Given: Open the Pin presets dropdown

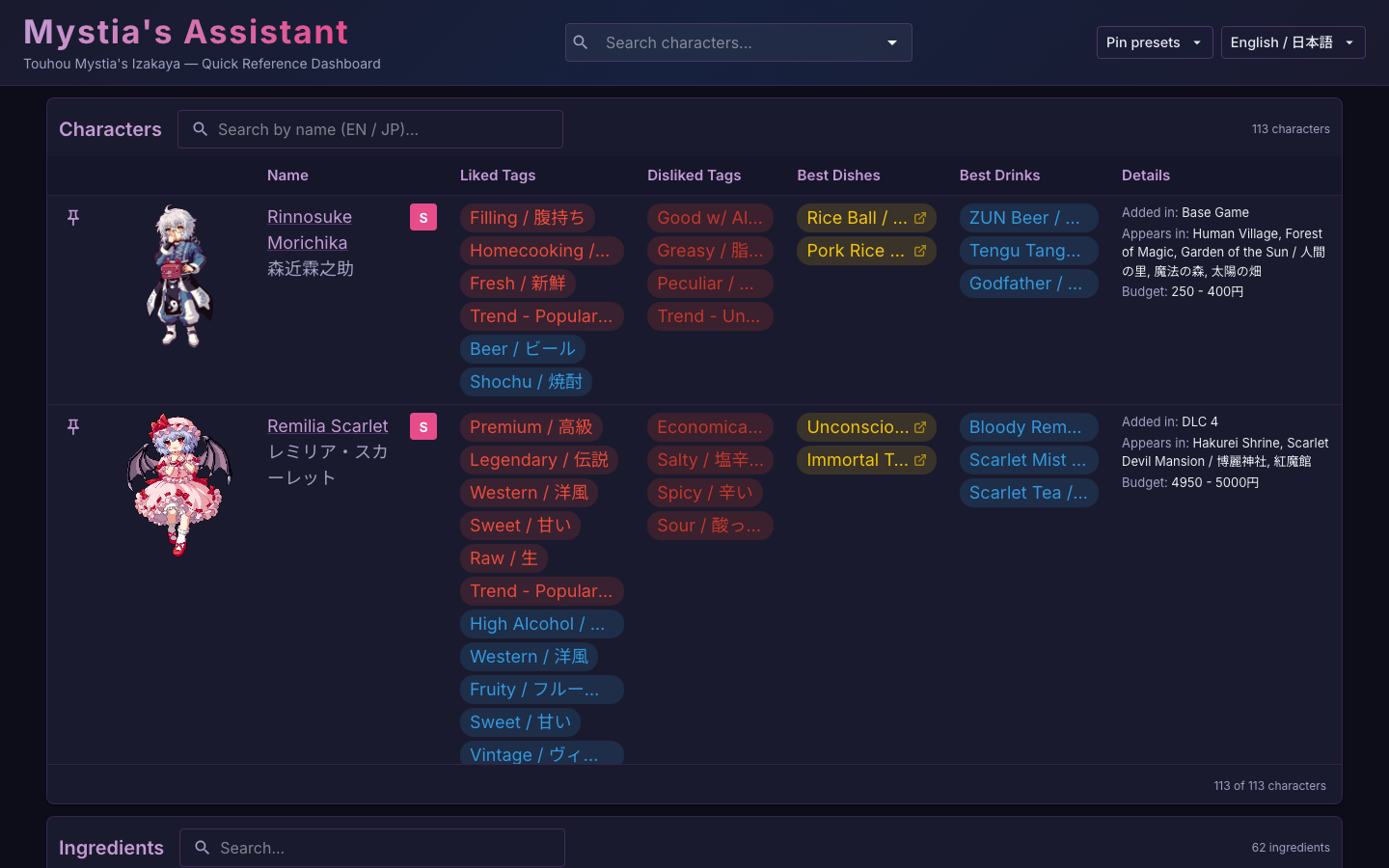Looking at the screenshot, I should [x=1154, y=42].
